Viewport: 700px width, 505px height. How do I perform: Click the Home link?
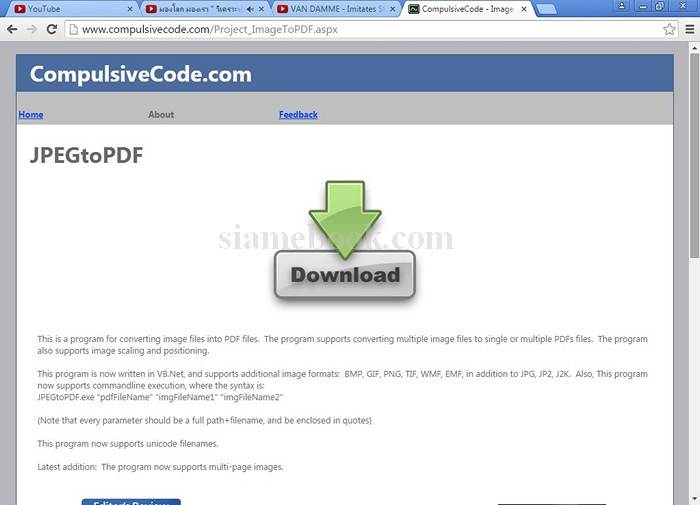pyautogui.click(x=31, y=115)
